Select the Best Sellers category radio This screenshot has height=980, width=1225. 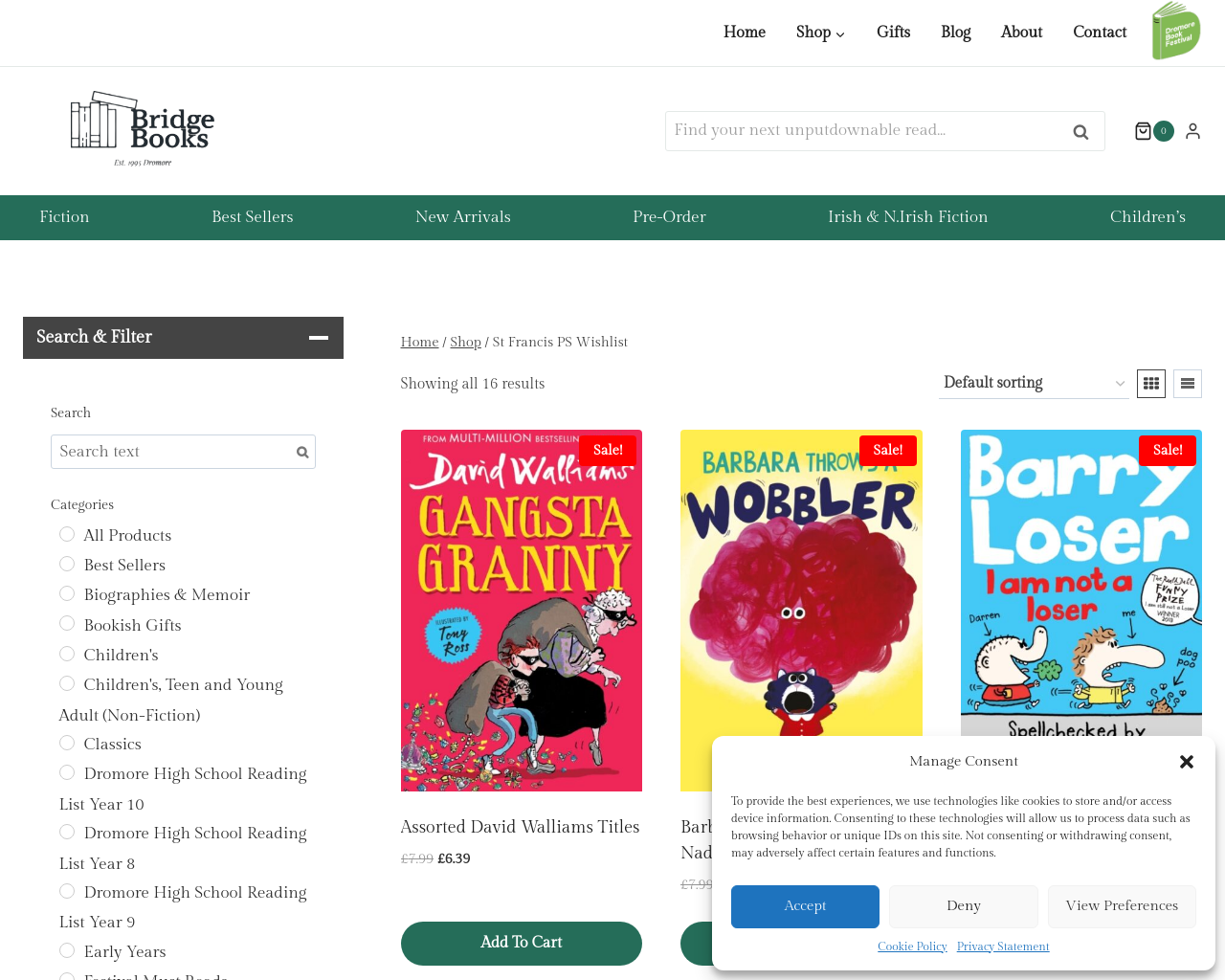[x=67, y=564]
